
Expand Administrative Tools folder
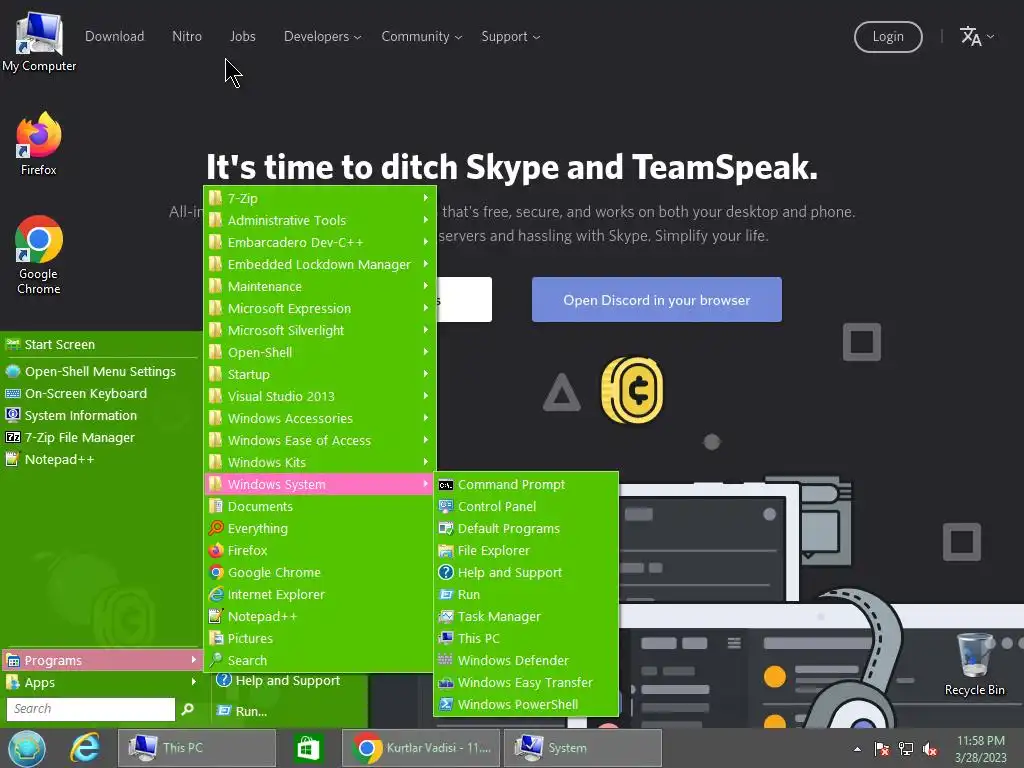pos(319,221)
